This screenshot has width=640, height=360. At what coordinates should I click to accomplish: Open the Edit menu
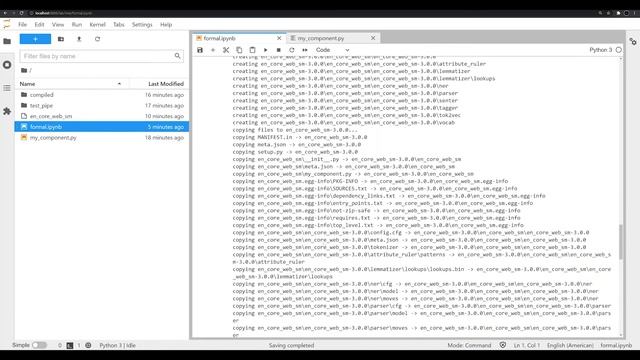[39, 24]
